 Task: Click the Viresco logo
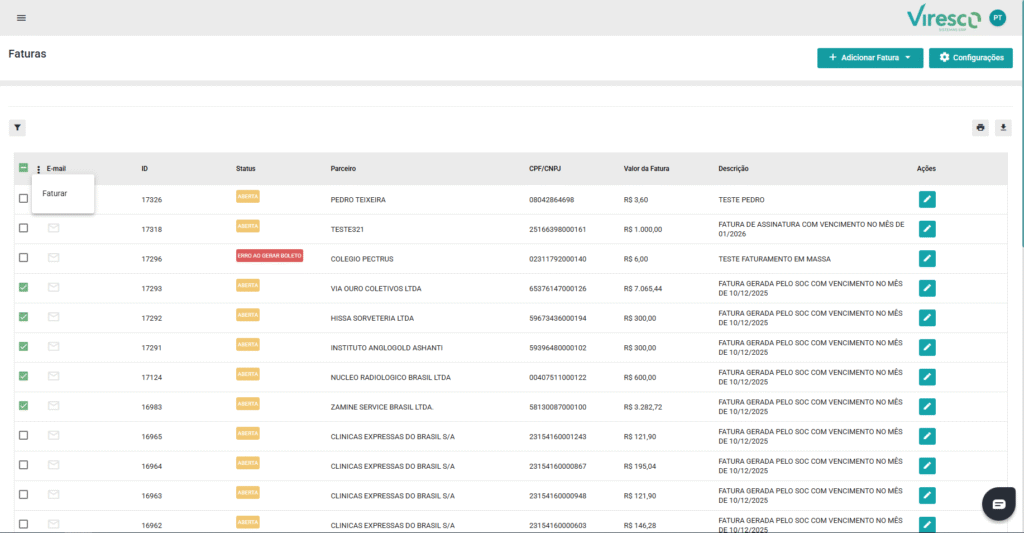tap(942, 17)
